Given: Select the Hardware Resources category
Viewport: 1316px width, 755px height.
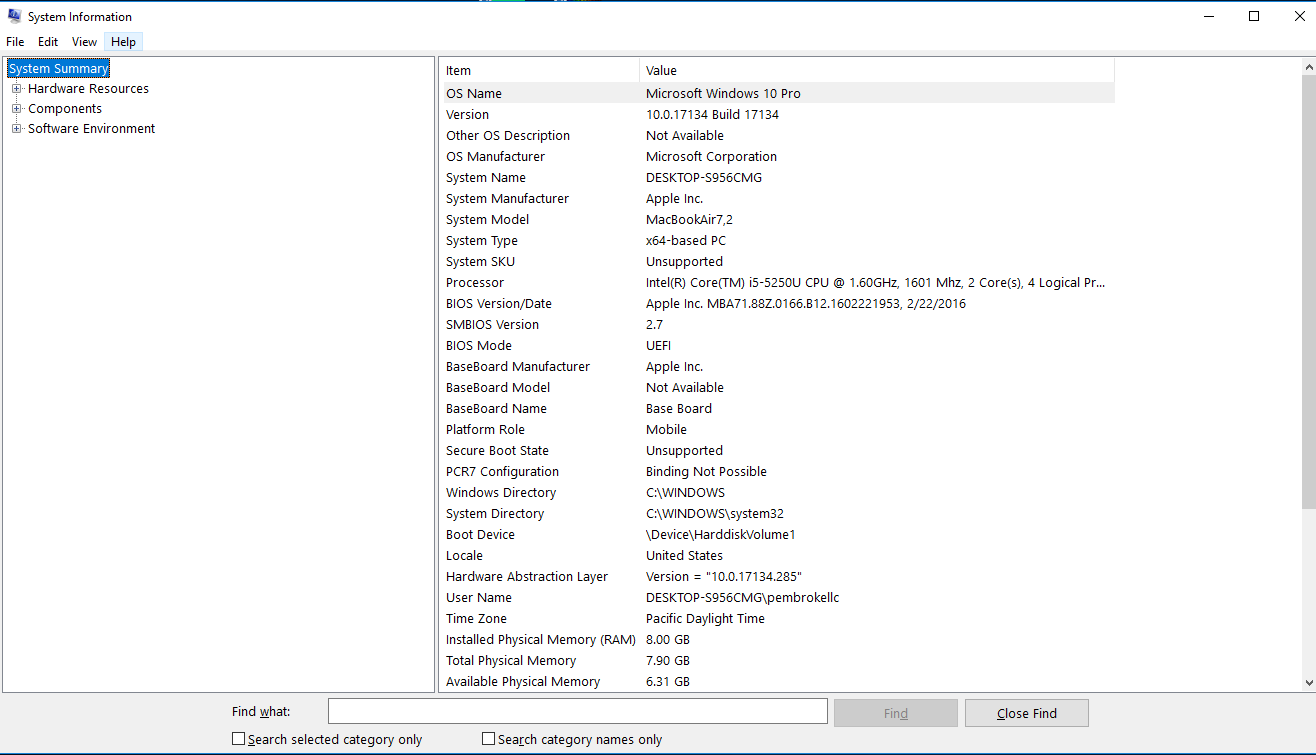Looking at the screenshot, I should click(x=88, y=89).
